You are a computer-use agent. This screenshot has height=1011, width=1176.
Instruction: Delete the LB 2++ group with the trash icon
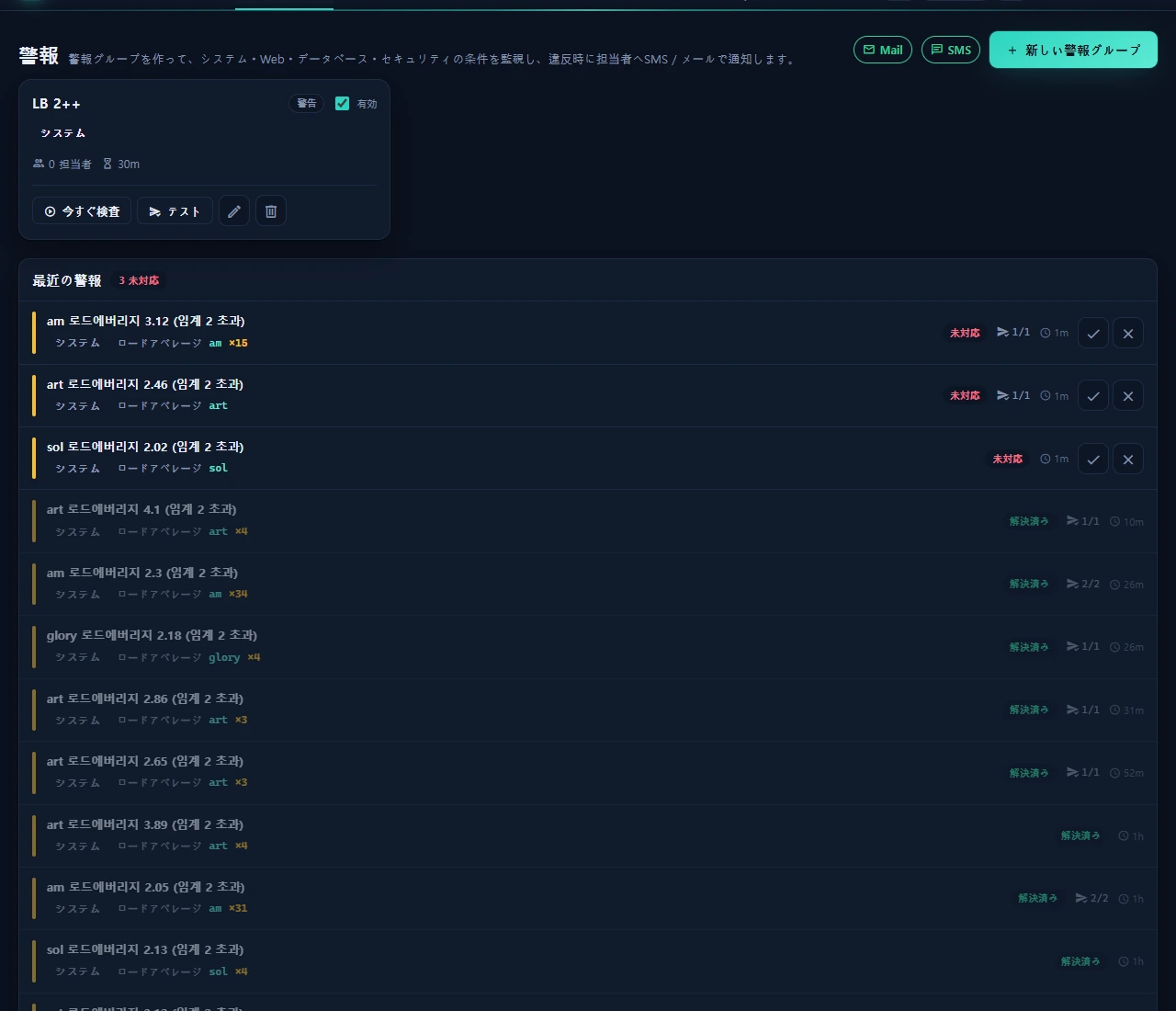tap(271, 211)
